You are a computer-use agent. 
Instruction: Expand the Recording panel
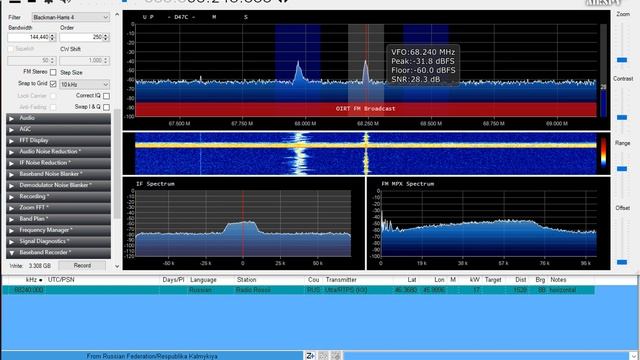(58, 196)
